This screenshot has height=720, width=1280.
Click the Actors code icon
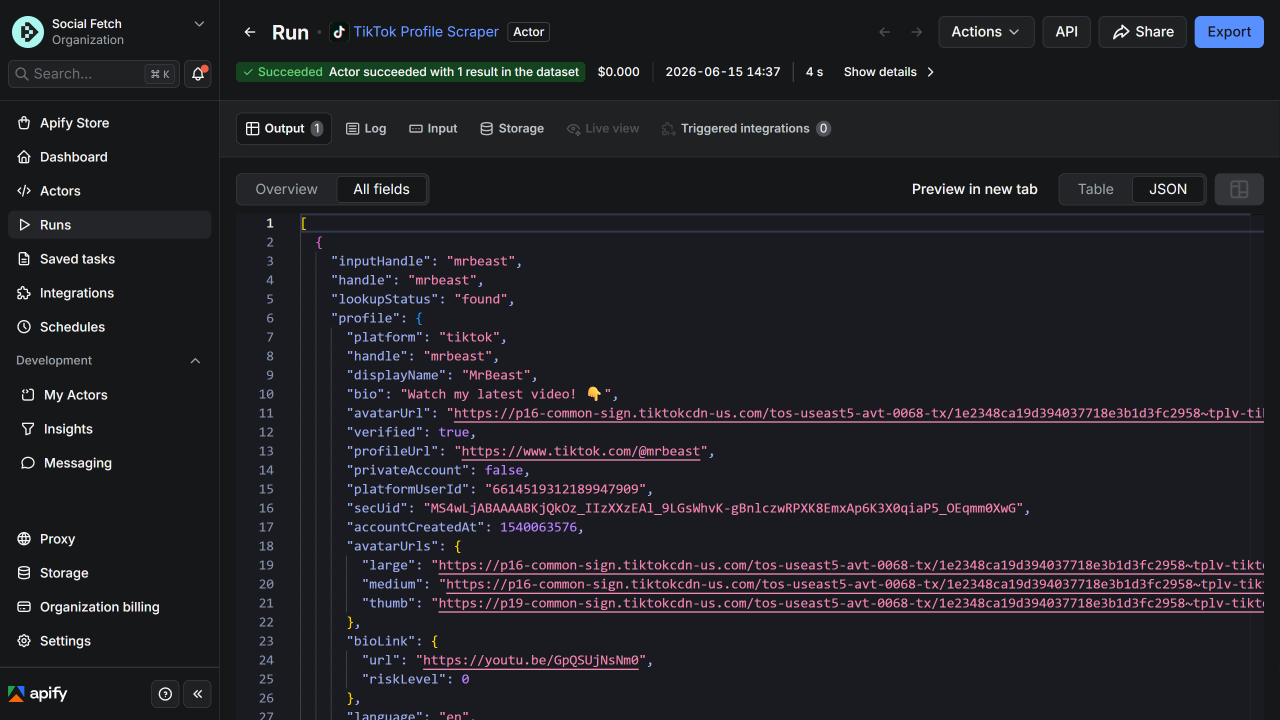point(25,191)
